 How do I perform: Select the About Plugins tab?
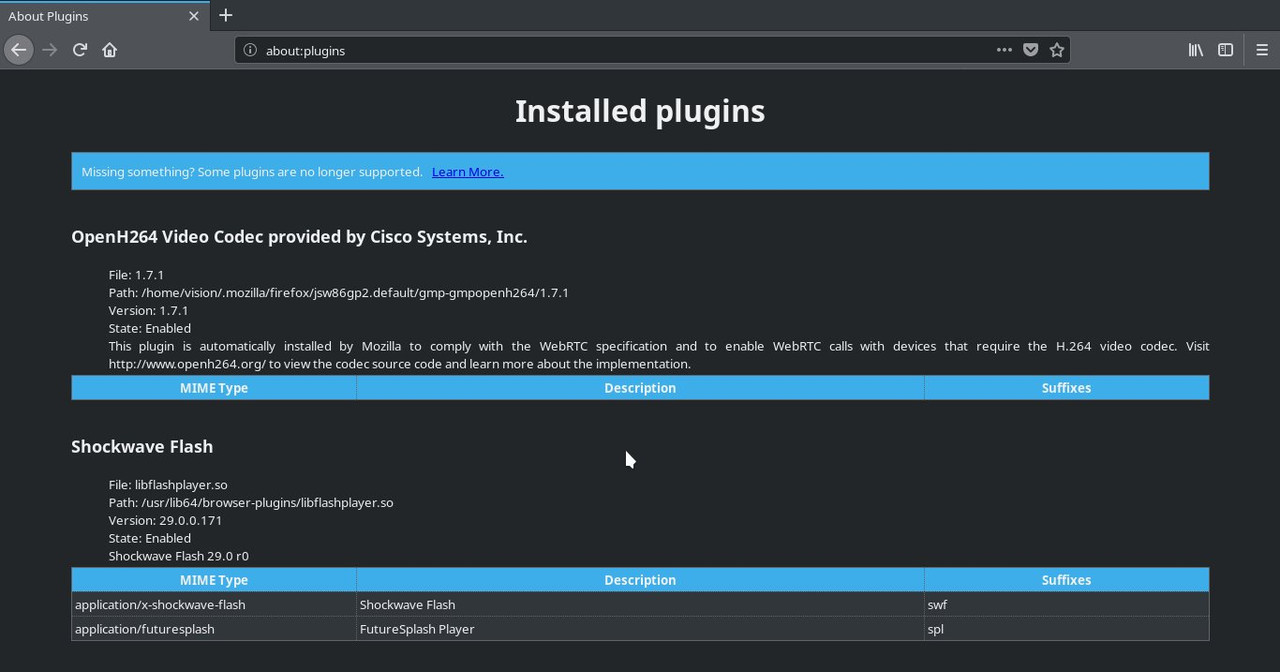click(x=104, y=16)
